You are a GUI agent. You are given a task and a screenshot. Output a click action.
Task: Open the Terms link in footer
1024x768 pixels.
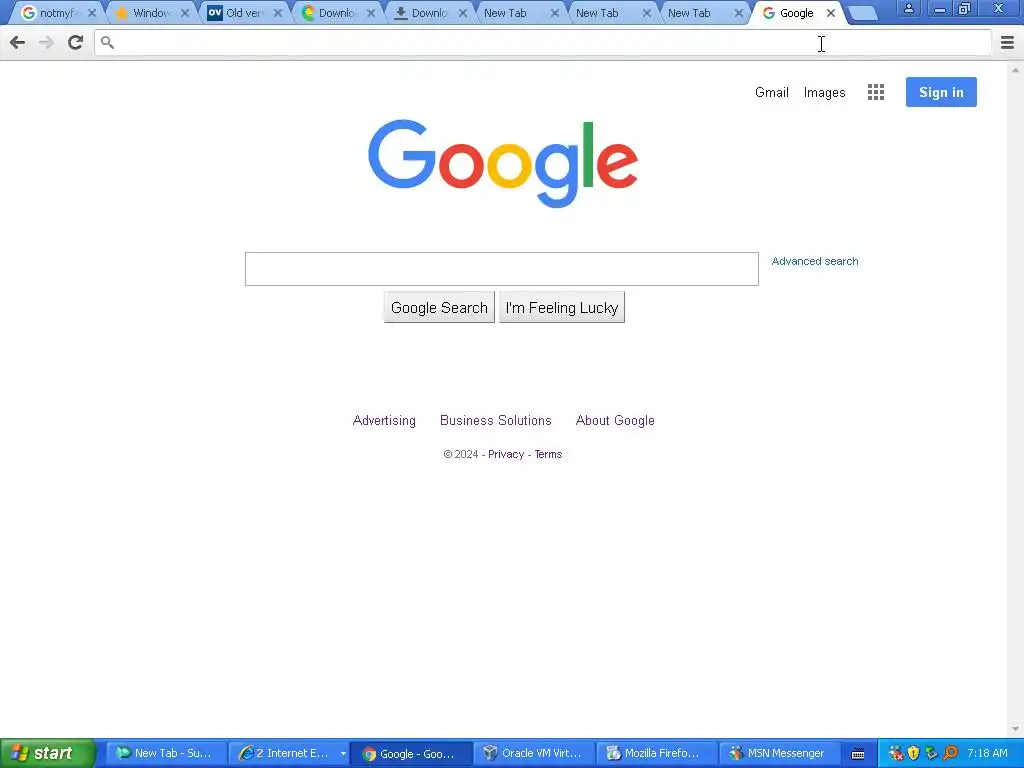coord(548,455)
